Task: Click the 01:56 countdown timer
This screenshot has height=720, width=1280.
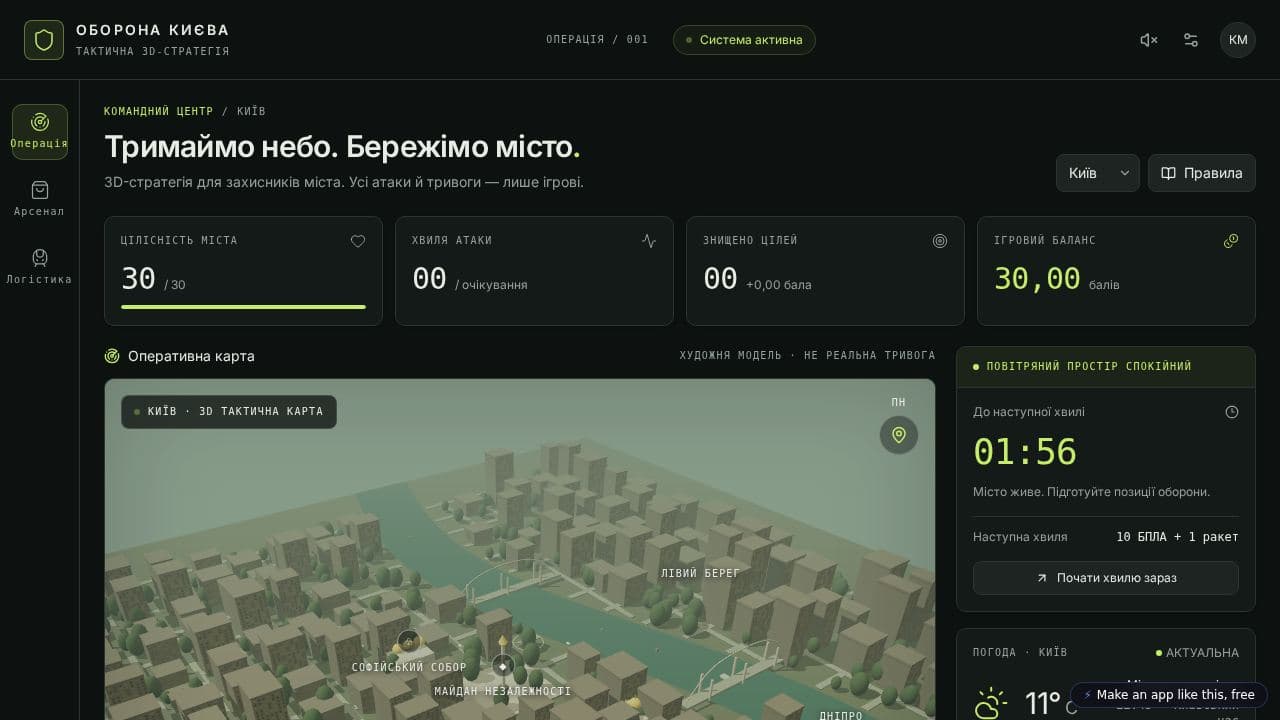Action: 1025,452
